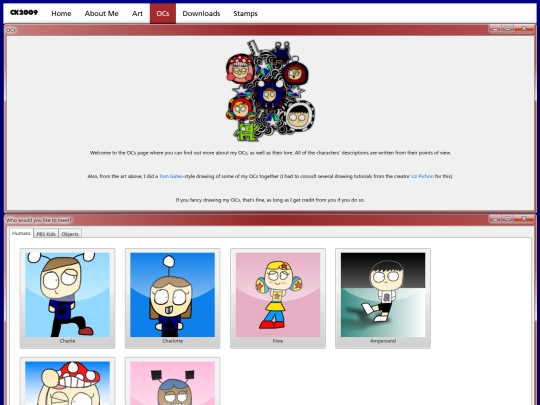540x405 pixels.
Task: Visit the Stamps page
Action: coord(245,13)
